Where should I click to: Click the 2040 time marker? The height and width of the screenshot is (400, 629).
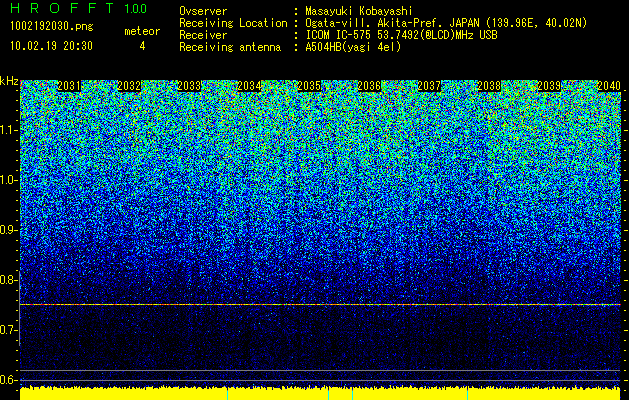coord(609,86)
